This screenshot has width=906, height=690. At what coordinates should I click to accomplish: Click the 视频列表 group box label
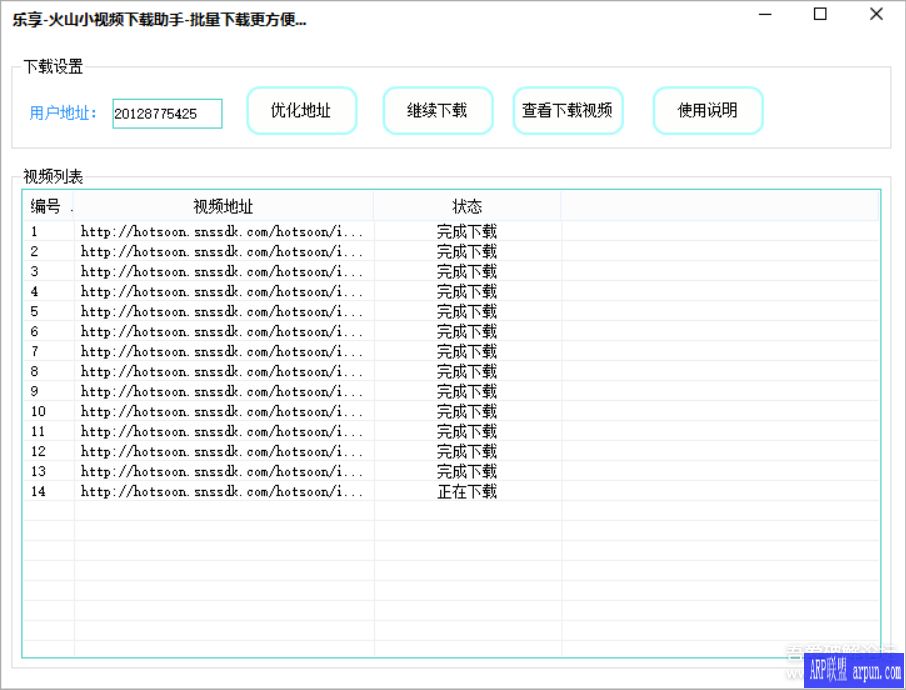(x=54, y=175)
